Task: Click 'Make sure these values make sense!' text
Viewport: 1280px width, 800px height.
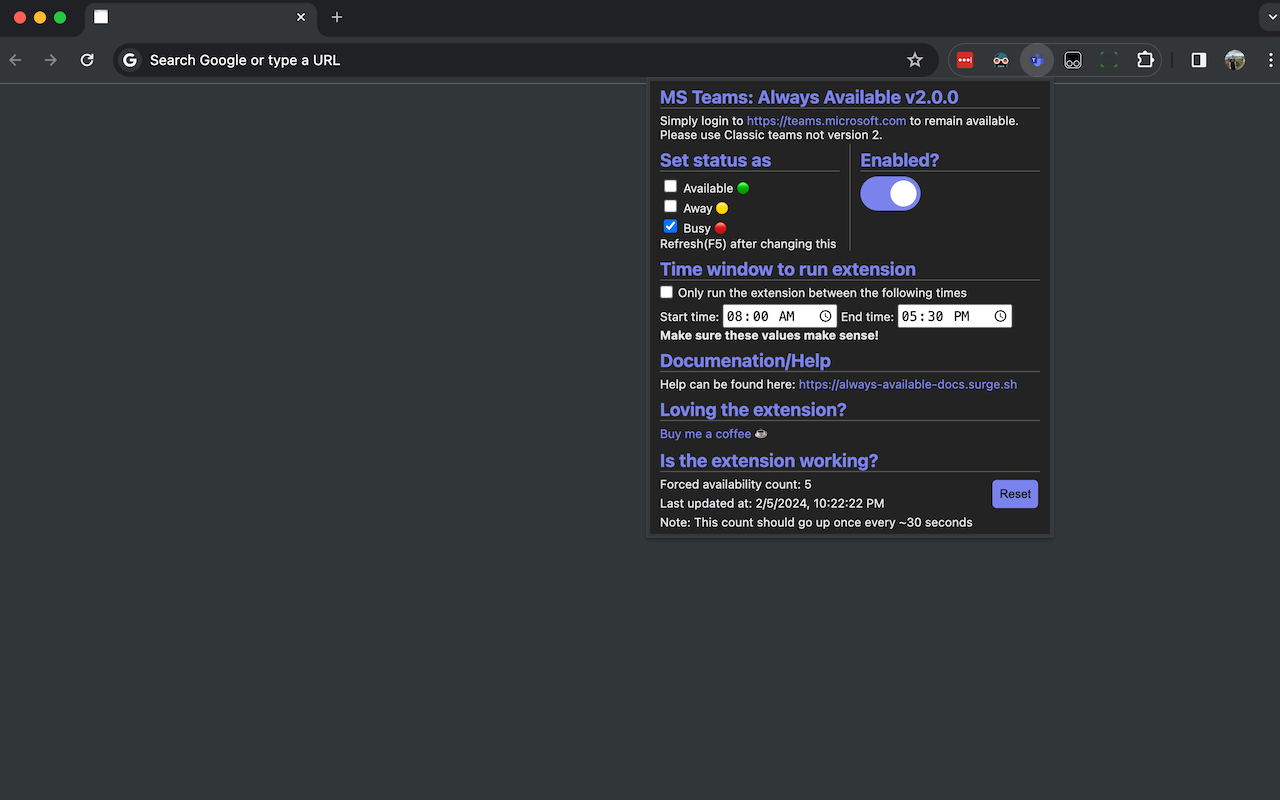Action: 769,335
